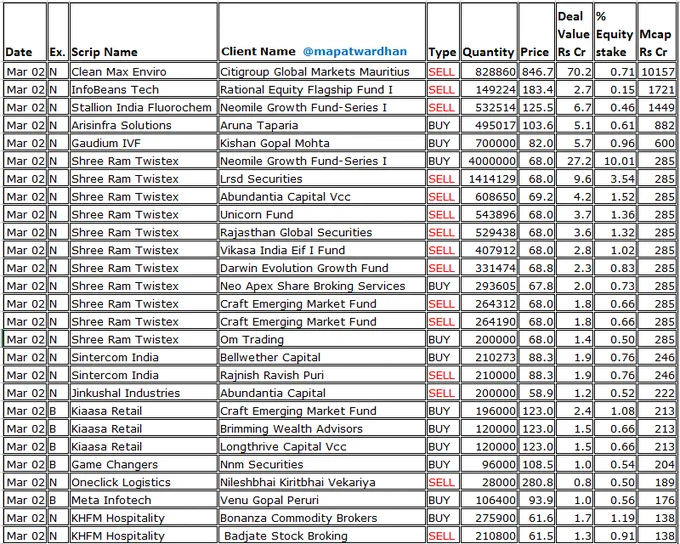The image size is (680, 544).
Task: Select Mcap value 1721 cell
Action: (x=657, y=89)
